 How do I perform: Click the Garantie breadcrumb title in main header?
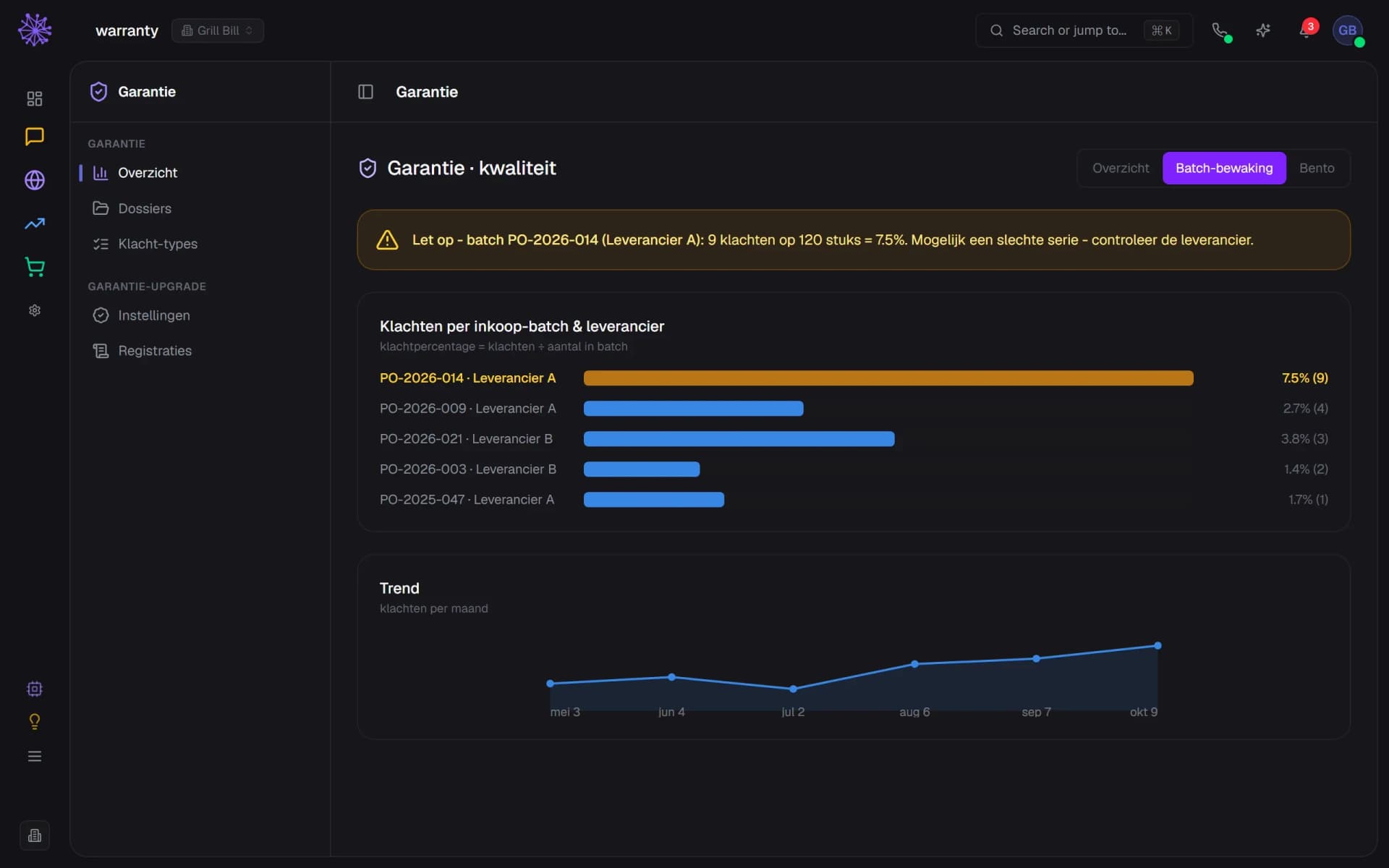pos(427,92)
